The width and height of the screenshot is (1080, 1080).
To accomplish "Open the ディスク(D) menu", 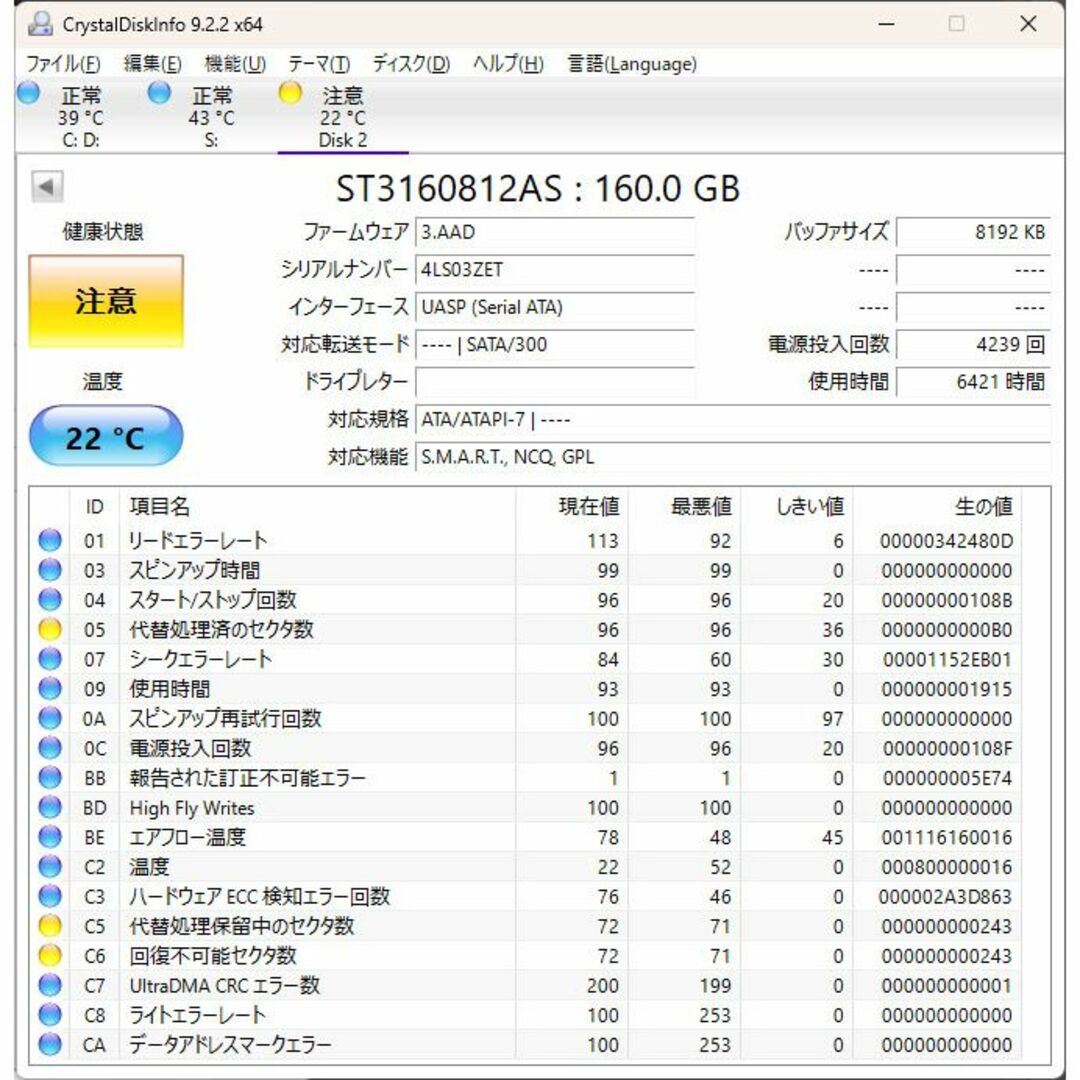I will pyautogui.click(x=411, y=64).
